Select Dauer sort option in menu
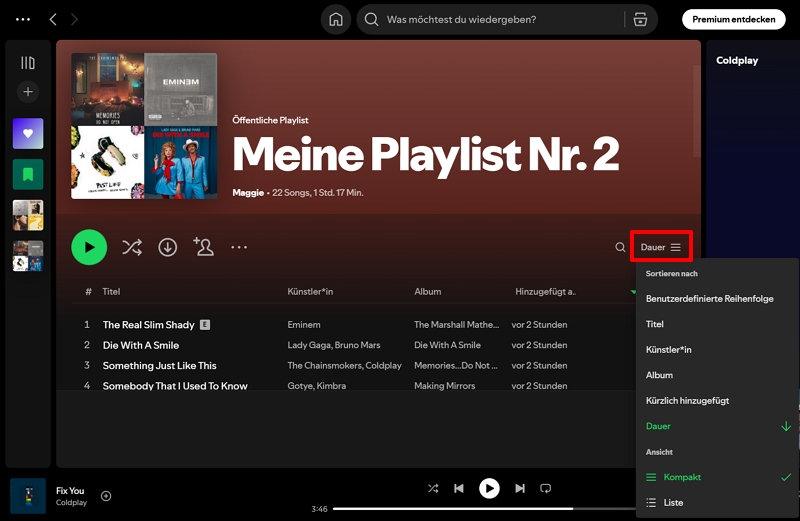The width and height of the screenshot is (800, 521). pyautogui.click(x=717, y=426)
